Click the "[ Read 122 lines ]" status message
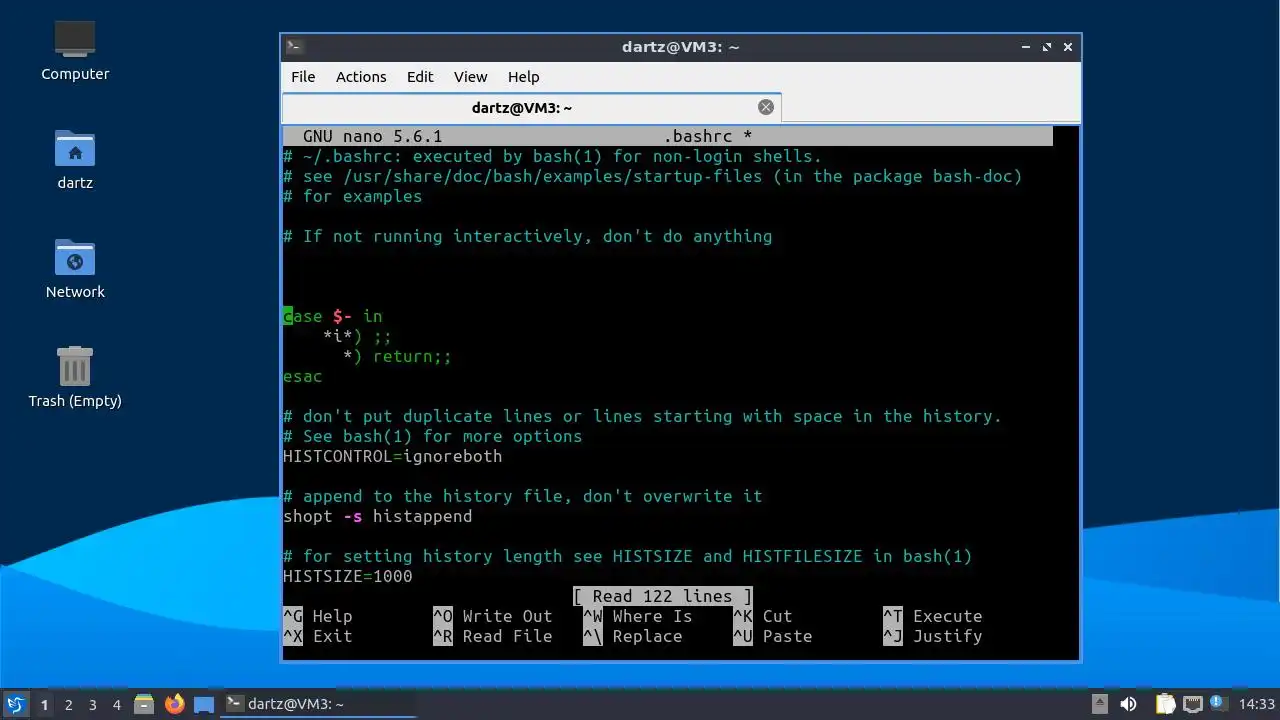 pyautogui.click(x=663, y=596)
